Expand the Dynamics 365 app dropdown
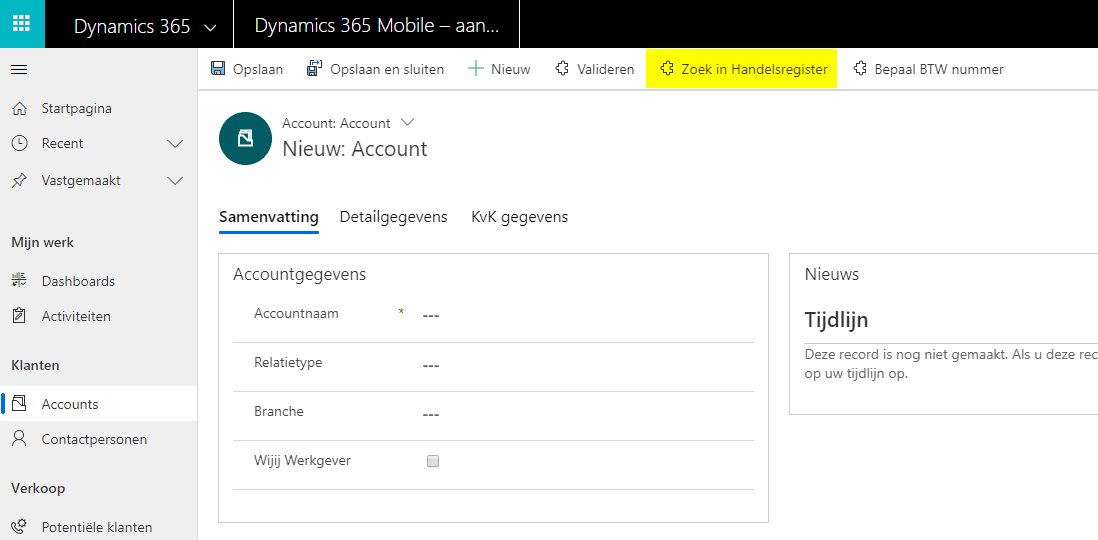1098x540 pixels. 209,27
